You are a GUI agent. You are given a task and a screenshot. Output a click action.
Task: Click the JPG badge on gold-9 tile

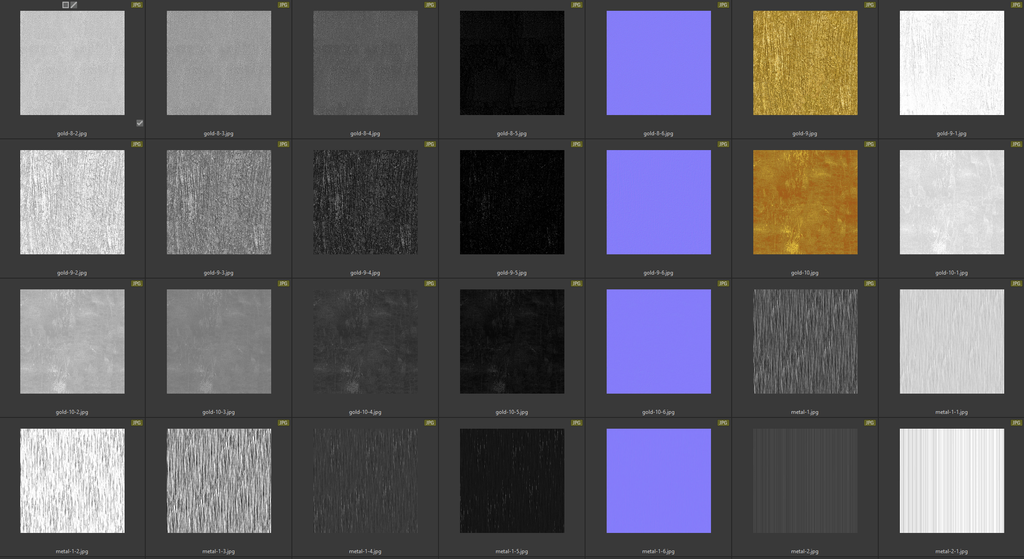pyautogui.click(x=870, y=5)
